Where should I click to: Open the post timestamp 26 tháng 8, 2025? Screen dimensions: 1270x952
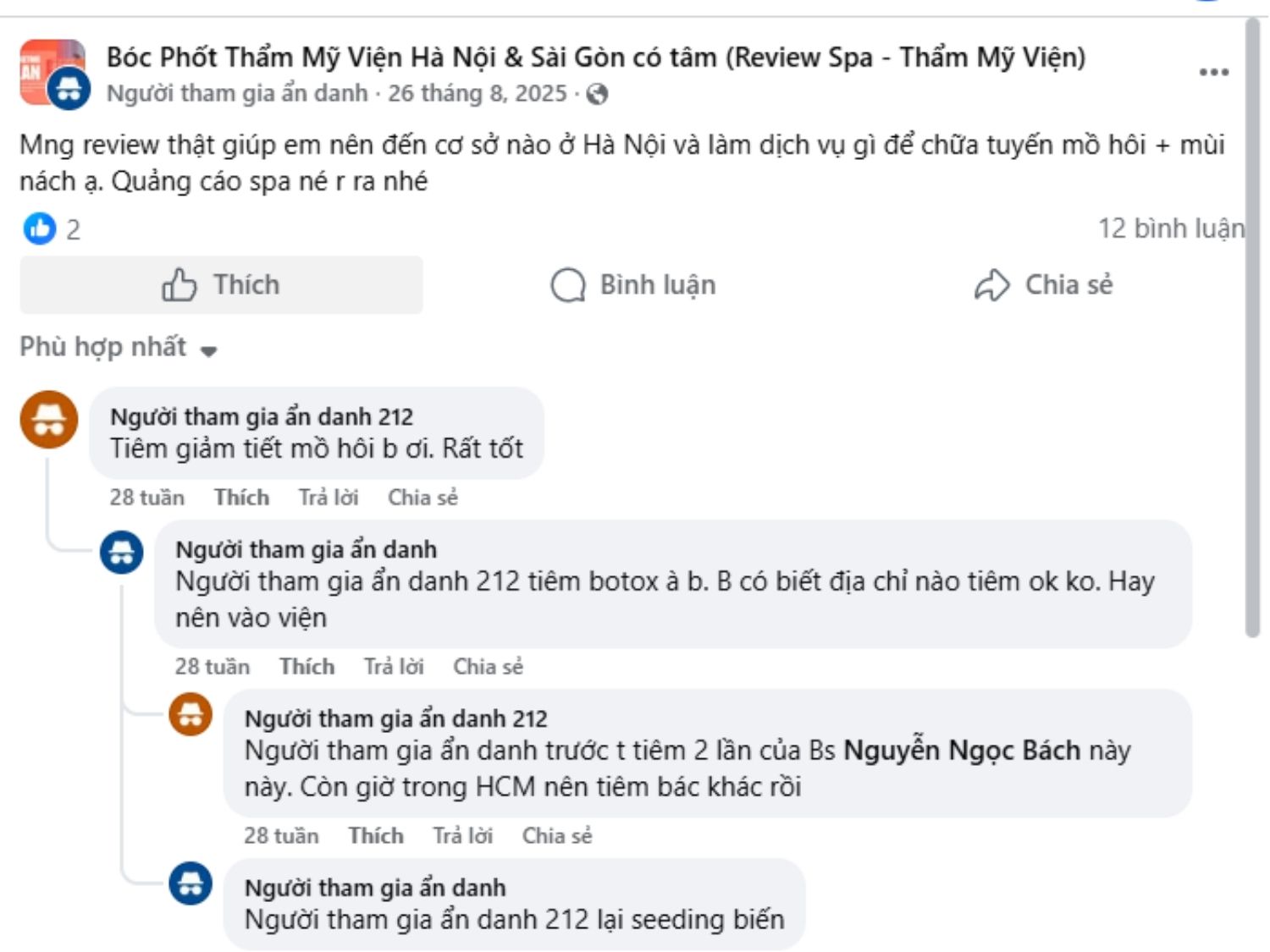click(478, 96)
